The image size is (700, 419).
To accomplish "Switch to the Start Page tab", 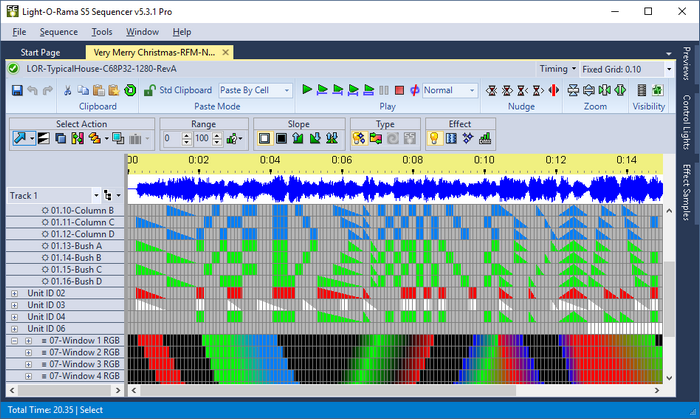I will 40,52.
